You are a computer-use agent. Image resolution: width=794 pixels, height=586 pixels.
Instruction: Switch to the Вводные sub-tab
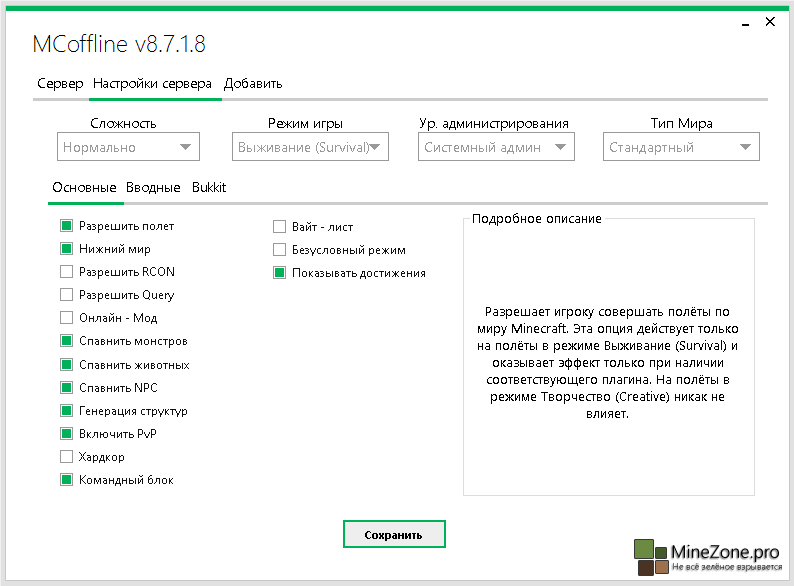pos(153,187)
